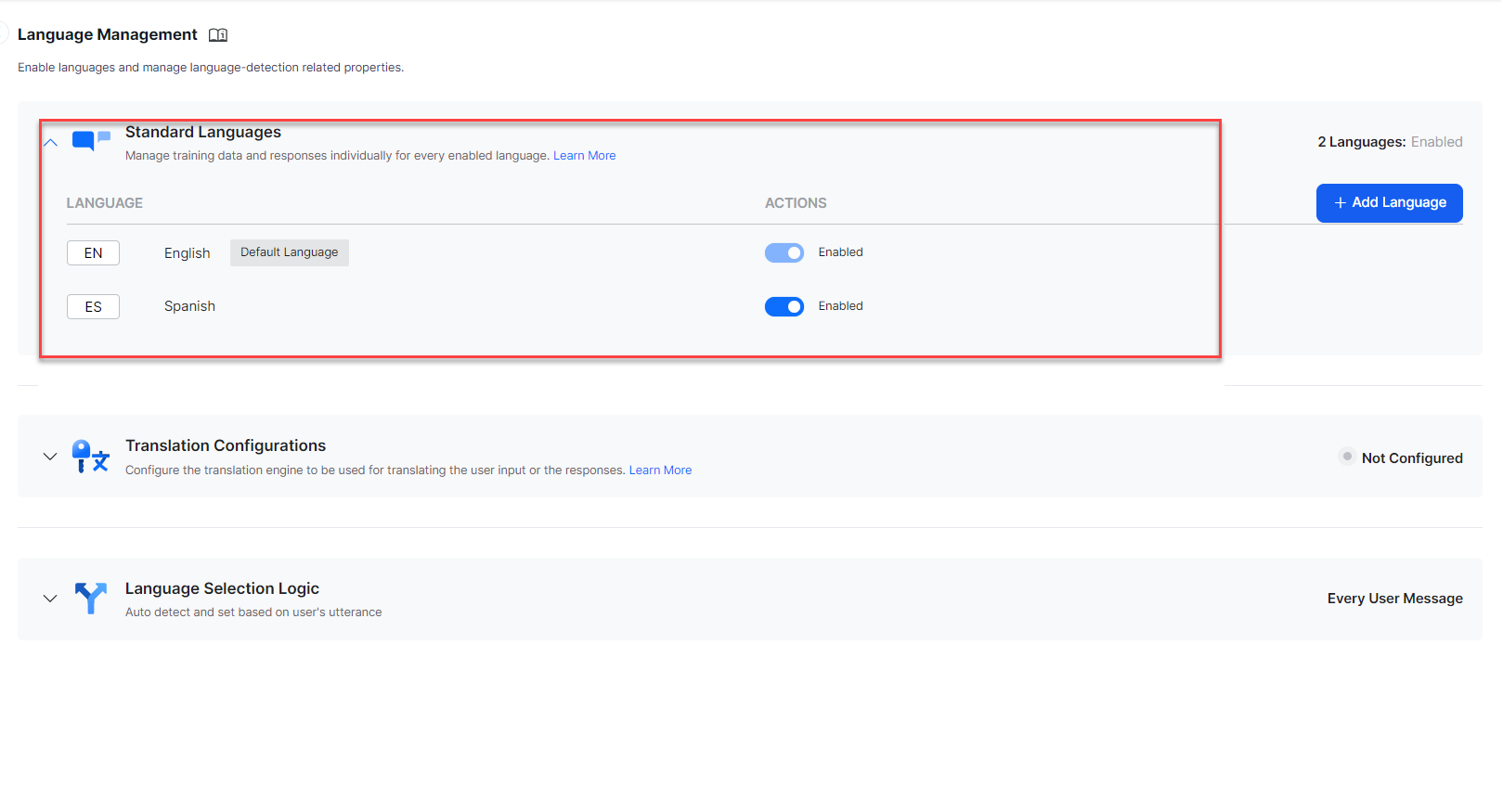Viewport: 1503px width, 812px height.
Task: Click the Language Selection Logic fork icon
Action: 91,599
